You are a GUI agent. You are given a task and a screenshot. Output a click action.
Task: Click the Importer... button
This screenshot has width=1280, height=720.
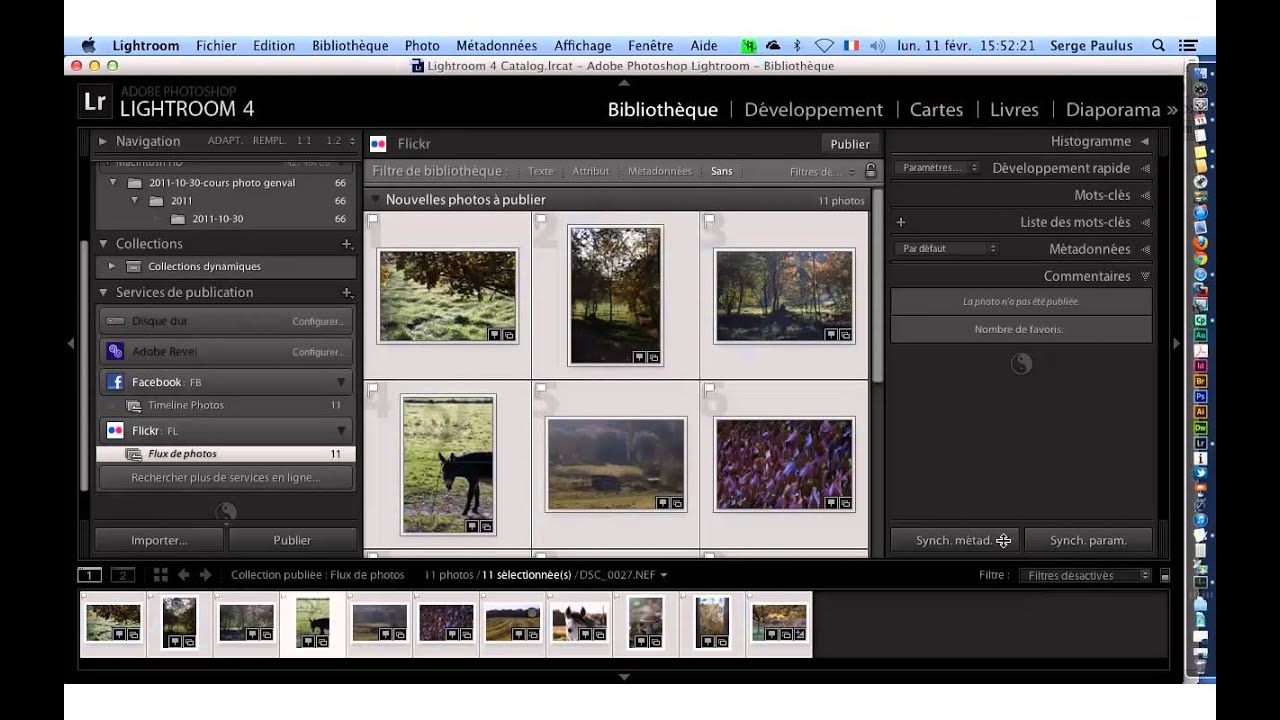tap(159, 541)
